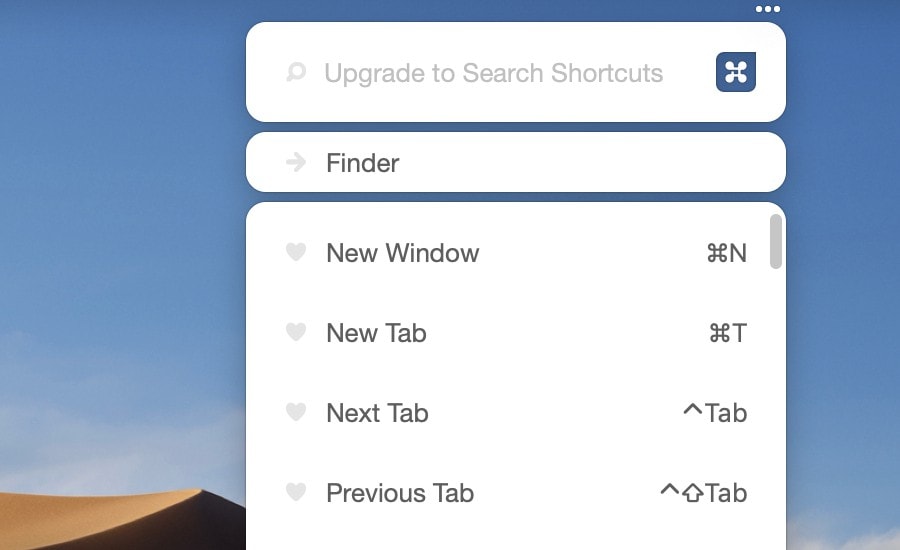Image resolution: width=900 pixels, height=550 pixels.
Task: Favorite the New Window shortcut
Action: [296, 252]
